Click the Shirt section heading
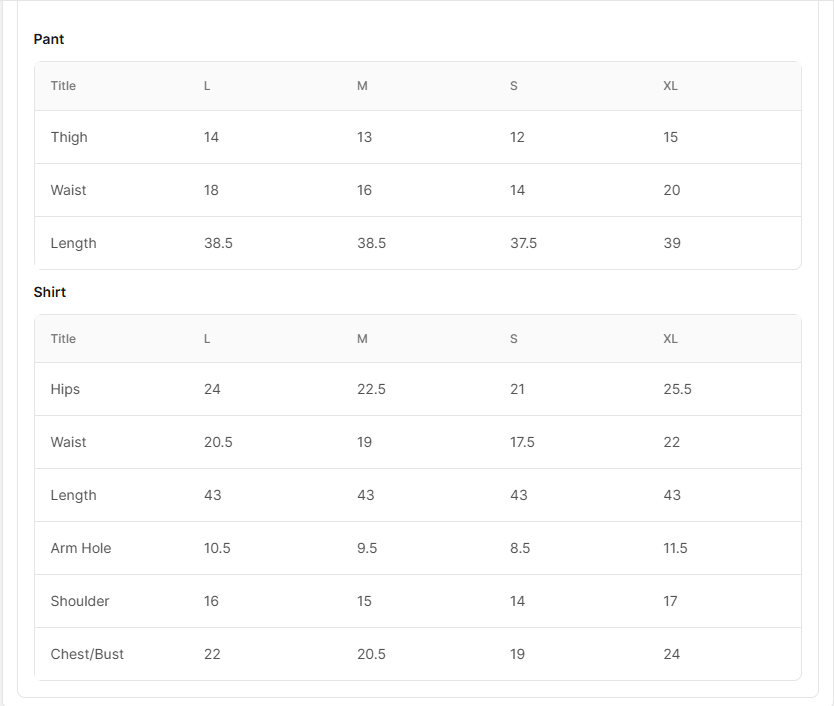 (x=49, y=292)
